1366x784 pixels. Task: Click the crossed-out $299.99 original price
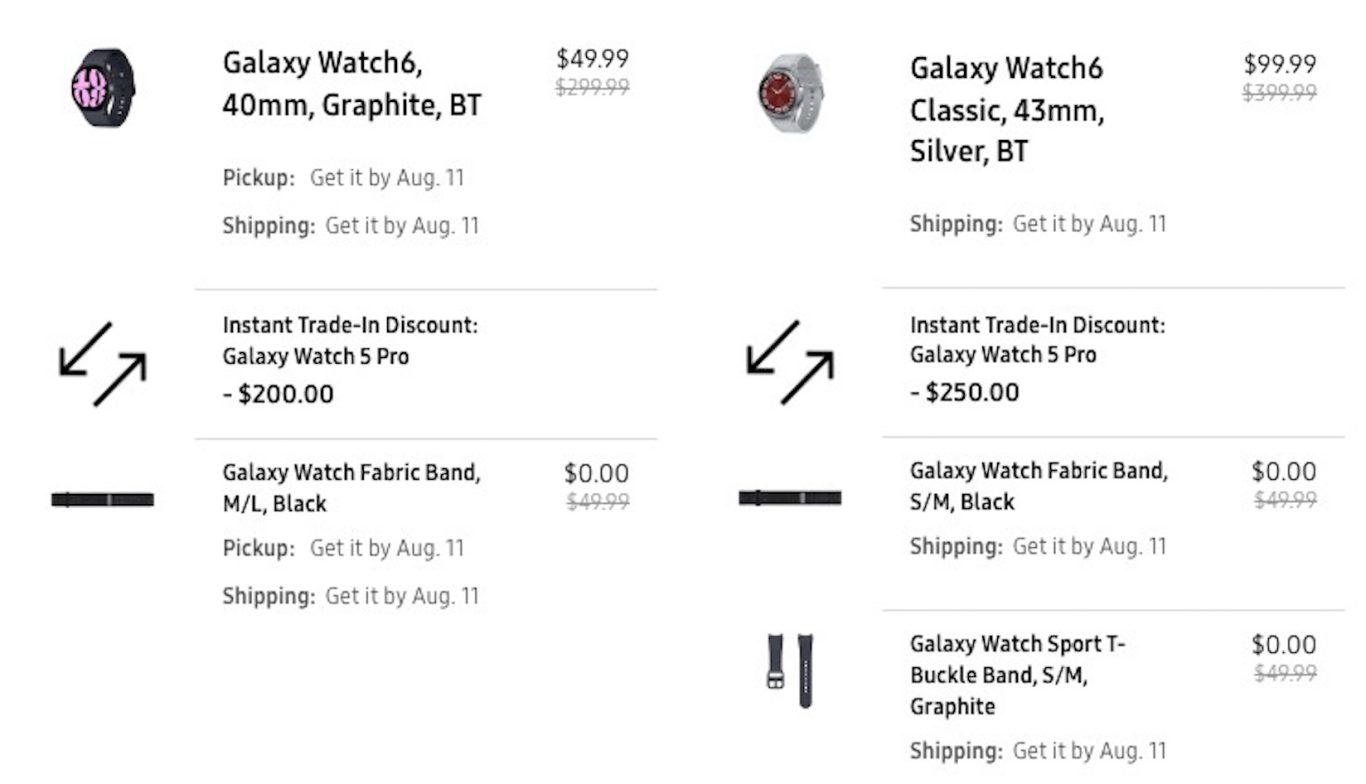point(593,88)
